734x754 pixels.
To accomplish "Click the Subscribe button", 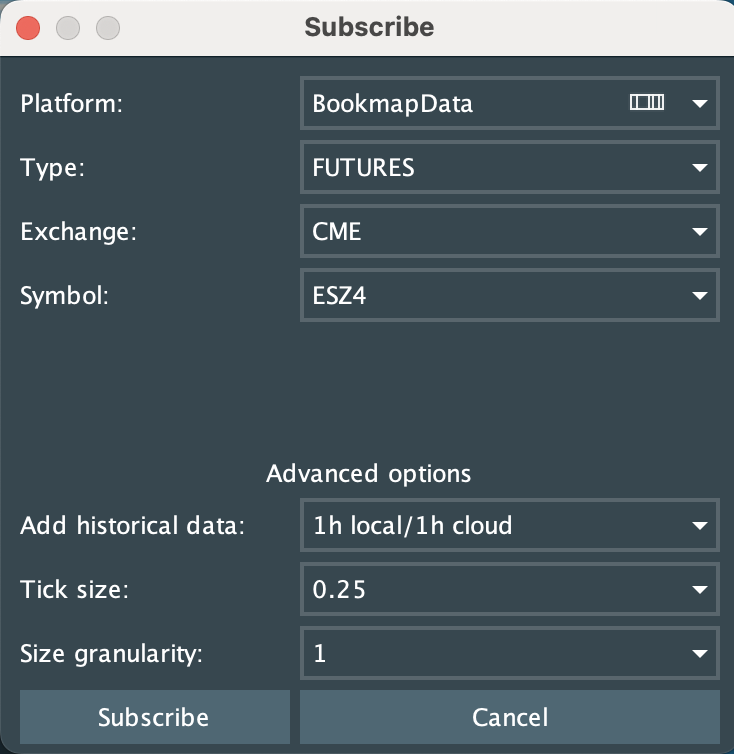I will pyautogui.click(x=154, y=717).
